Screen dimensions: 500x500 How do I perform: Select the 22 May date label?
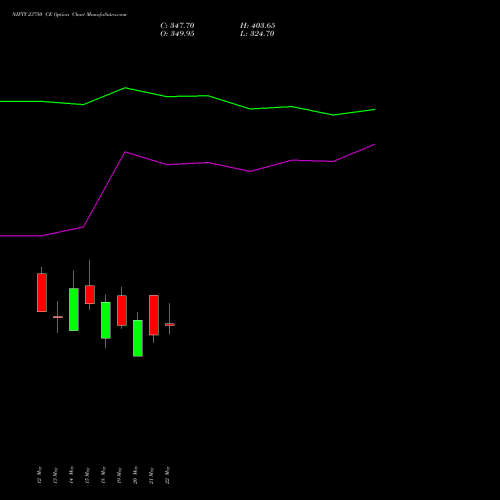[x=167, y=475]
